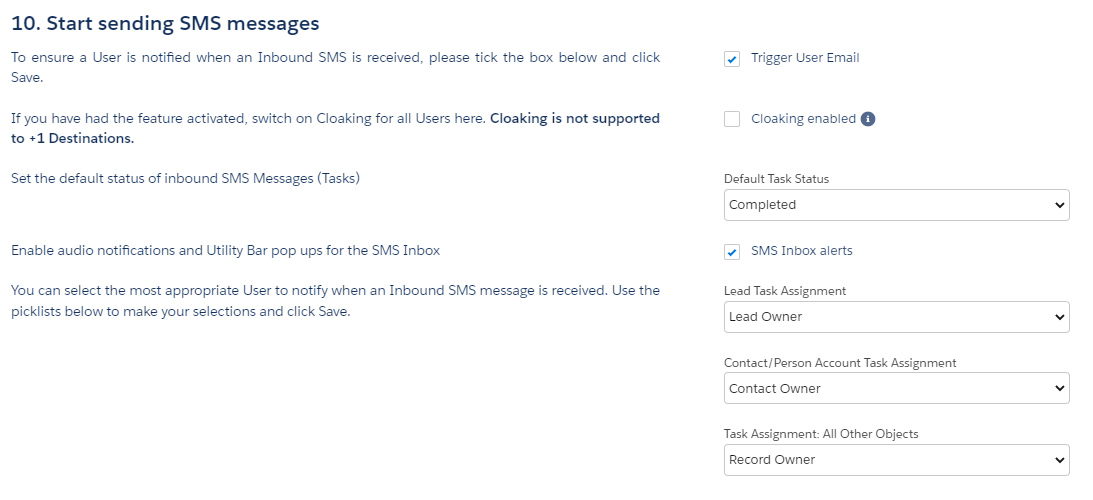Click the Trigger User Email label text
1093x500 pixels.
(x=805, y=58)
